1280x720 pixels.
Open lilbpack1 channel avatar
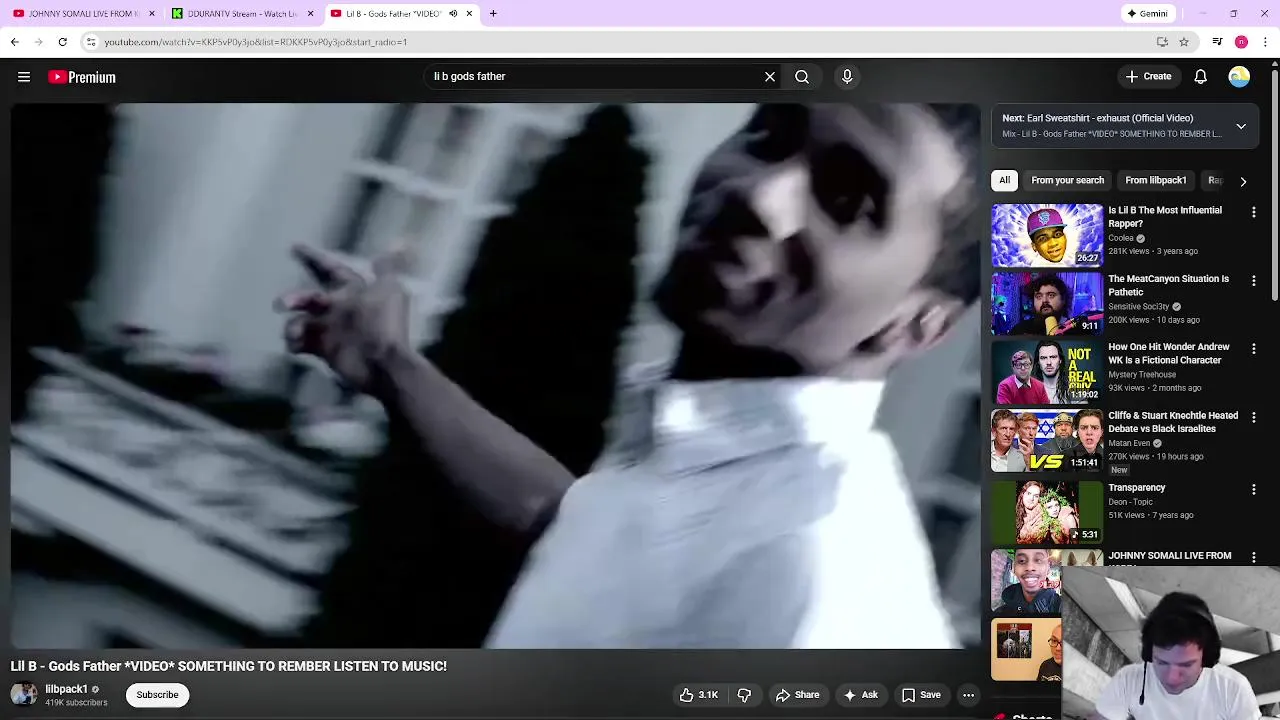pos(24,694)
